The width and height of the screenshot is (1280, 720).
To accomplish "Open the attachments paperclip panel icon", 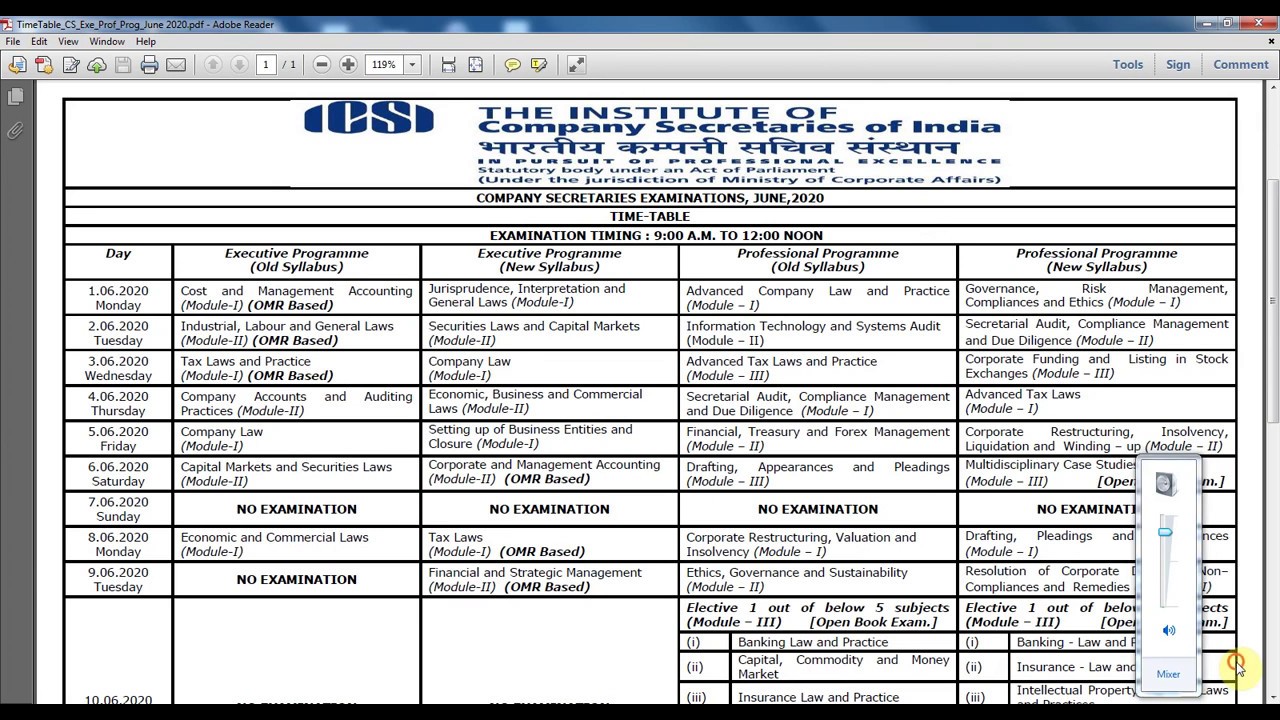I will [x=15, y=131].
